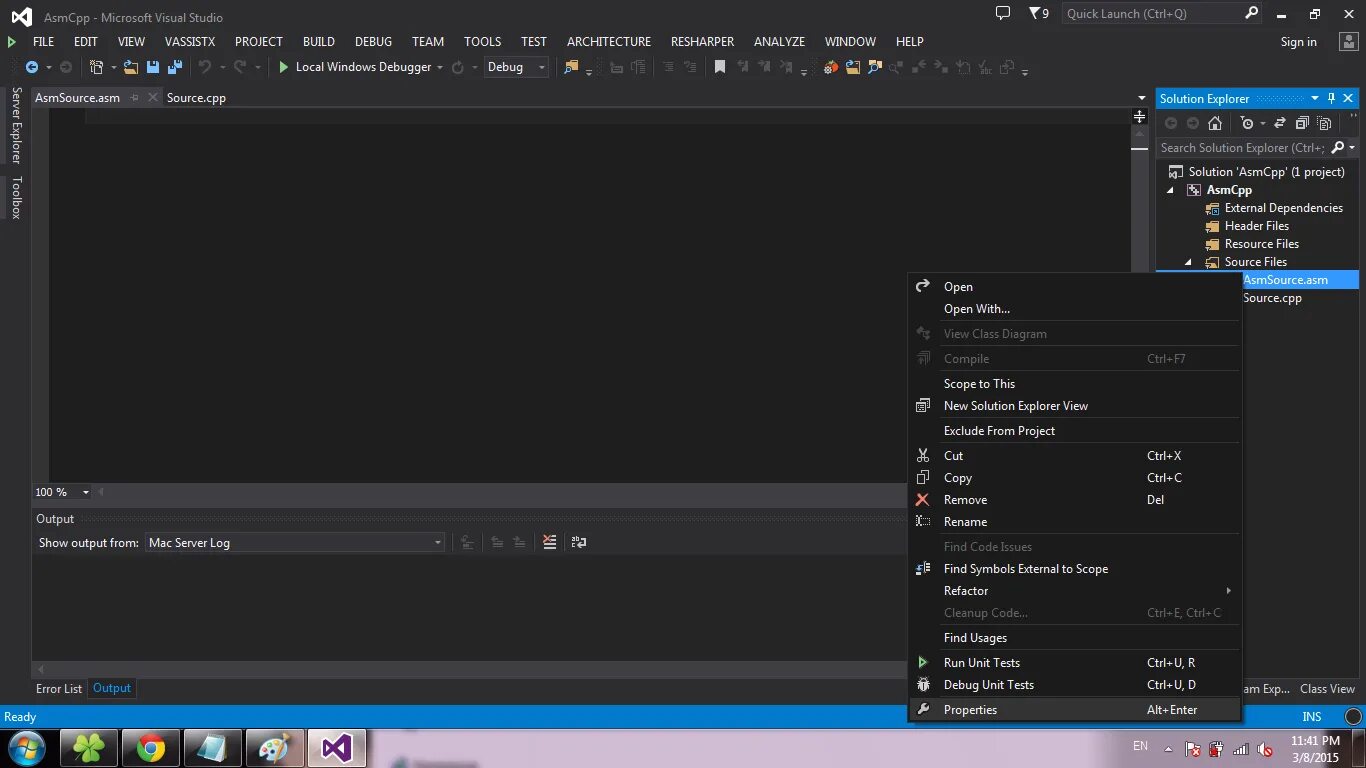Start Local Windows Debugger with the green arrow
This screenshot has height=768, width=1366.
pyautogui.click(x=284, y=67)
